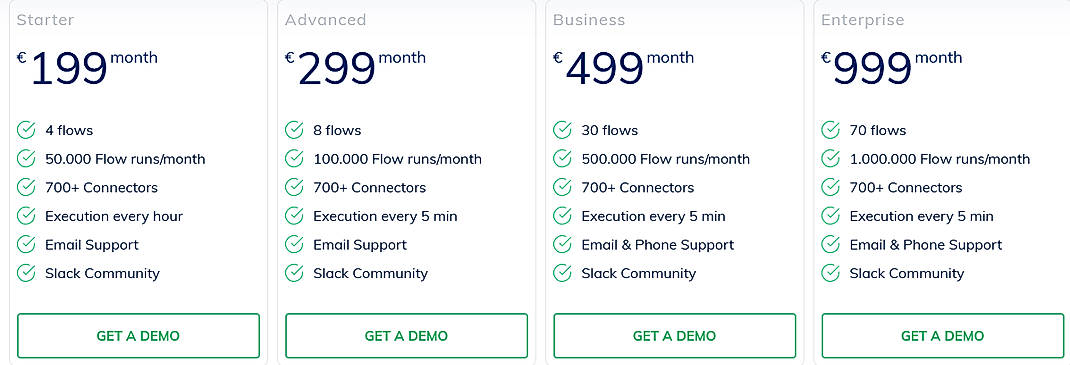The width and height of the screenshot is (1070, 365).
Task: Click checkmark icon next to 8 flows
Action: (x=294, y=130)
